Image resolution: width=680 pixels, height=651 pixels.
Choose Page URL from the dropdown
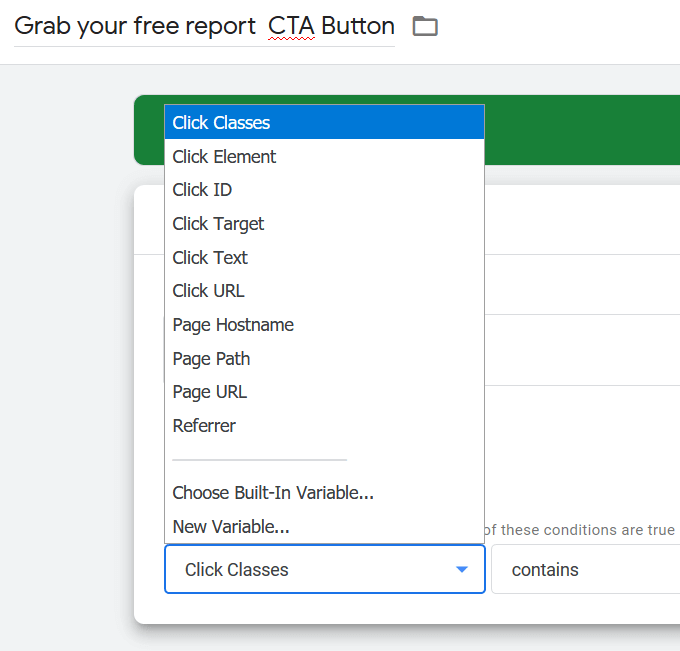pyautogui.click(x=209, y=392)
